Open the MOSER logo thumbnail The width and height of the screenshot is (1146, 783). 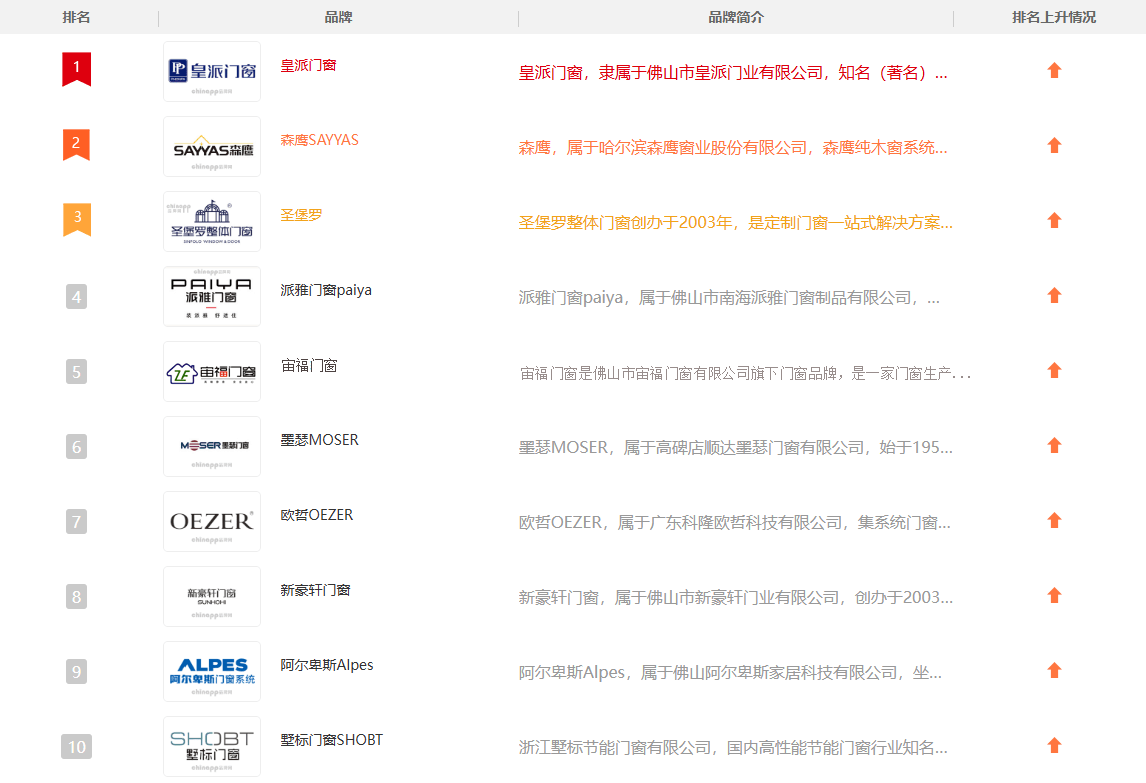[x=212, y=447]
